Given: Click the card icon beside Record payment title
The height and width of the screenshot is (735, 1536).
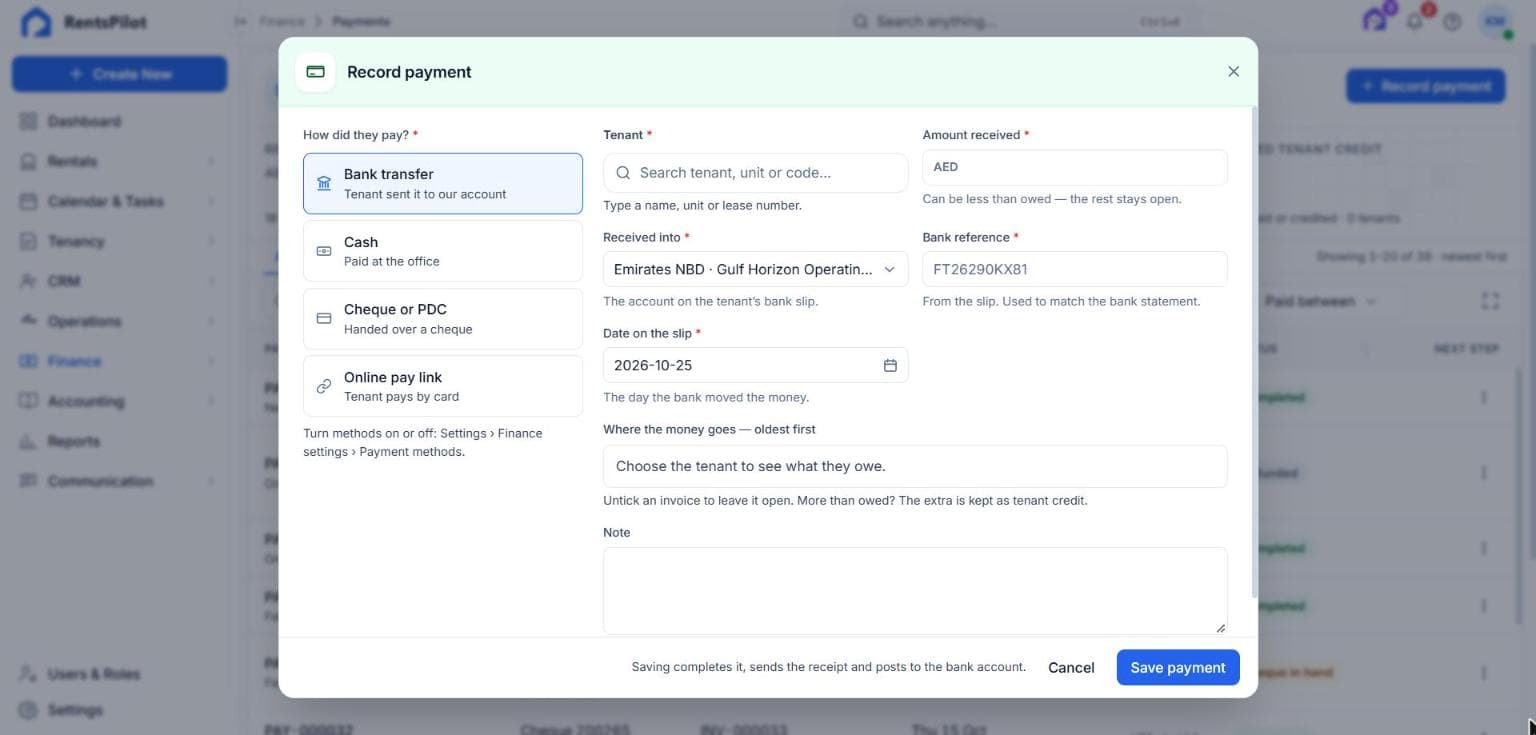Looking at the screenshot, I should click(x=315, y=72).
